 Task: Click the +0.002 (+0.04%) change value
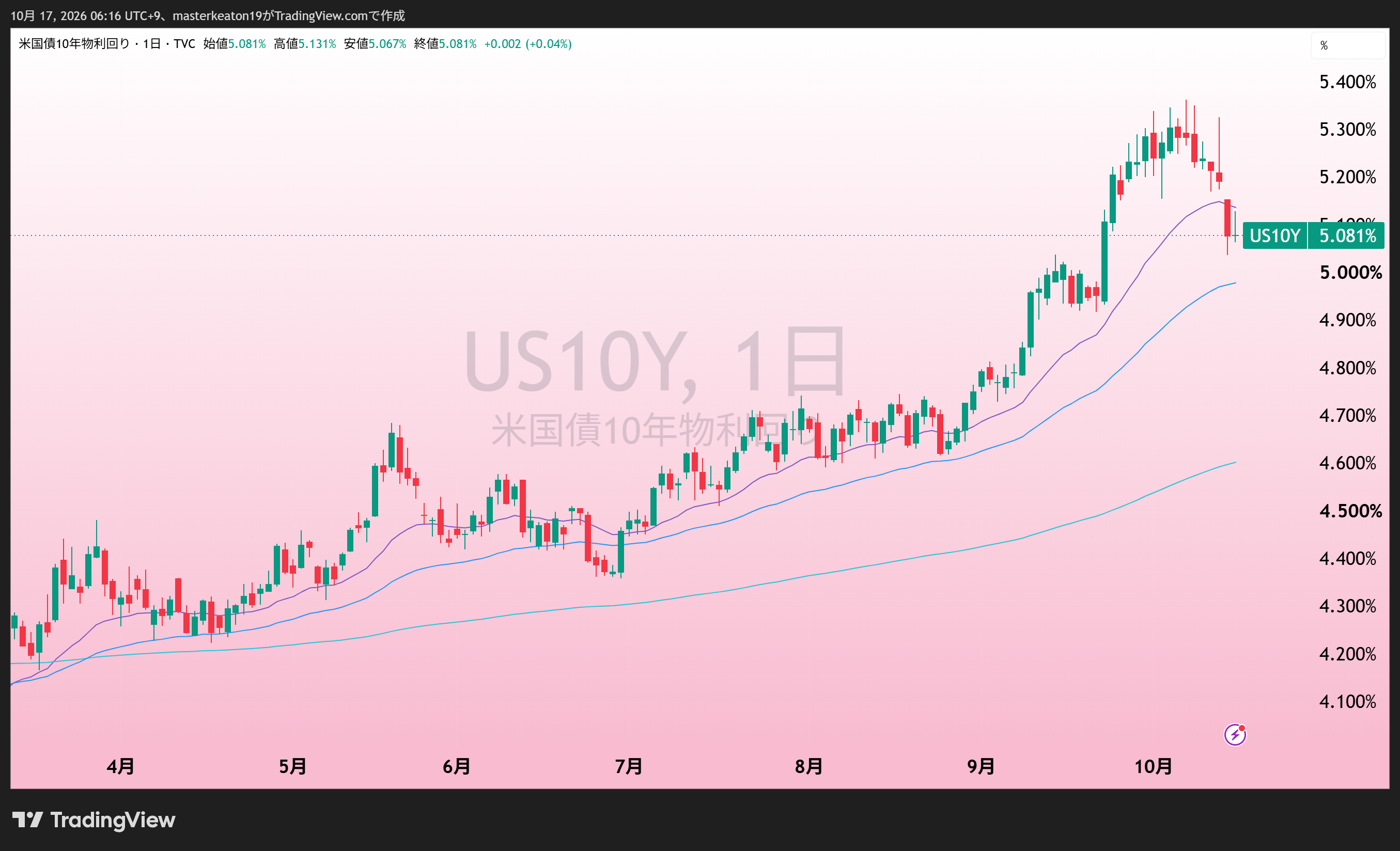tap(528, 44)
